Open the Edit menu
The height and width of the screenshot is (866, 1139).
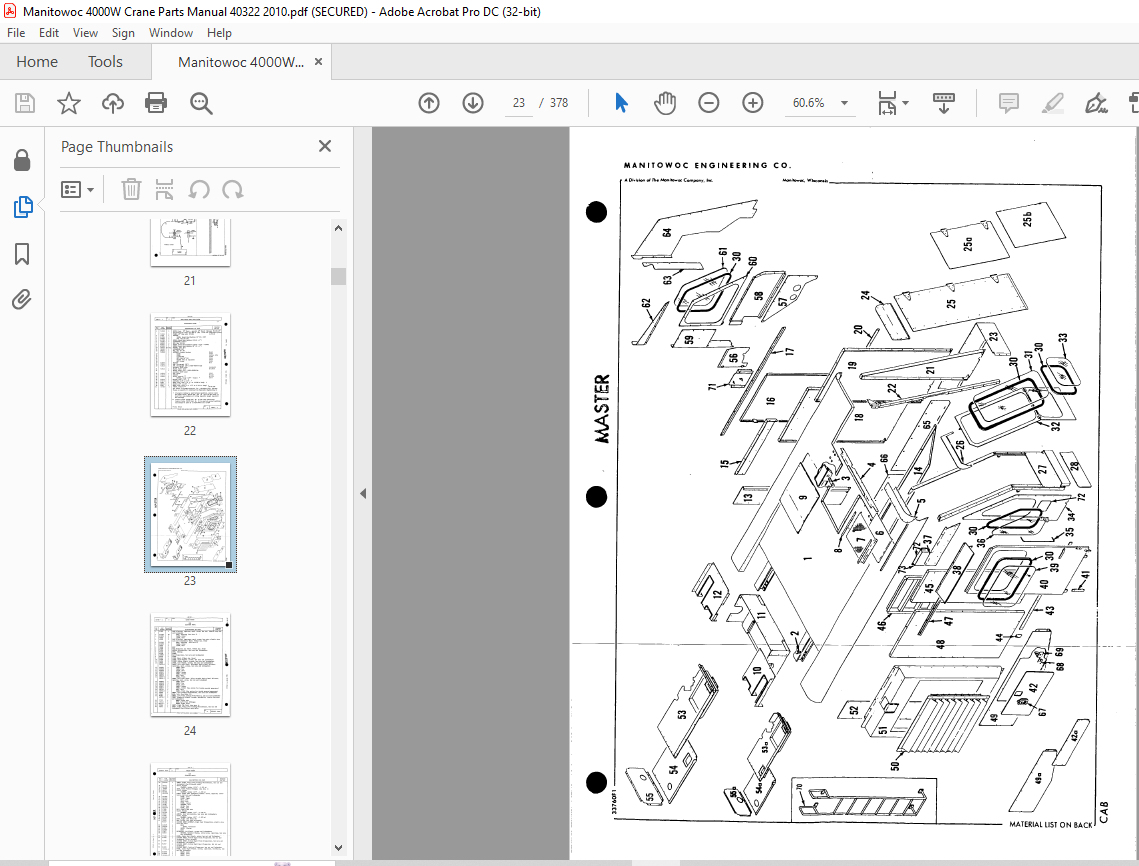(49, 33)
